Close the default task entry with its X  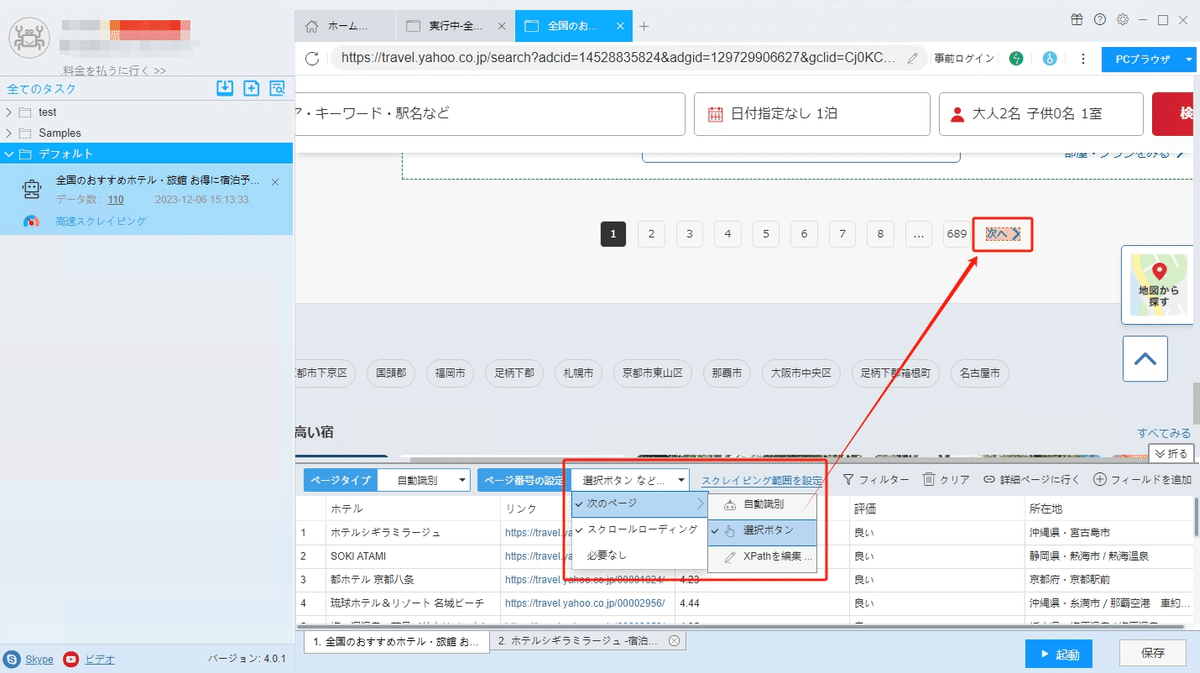coord(275,182)
